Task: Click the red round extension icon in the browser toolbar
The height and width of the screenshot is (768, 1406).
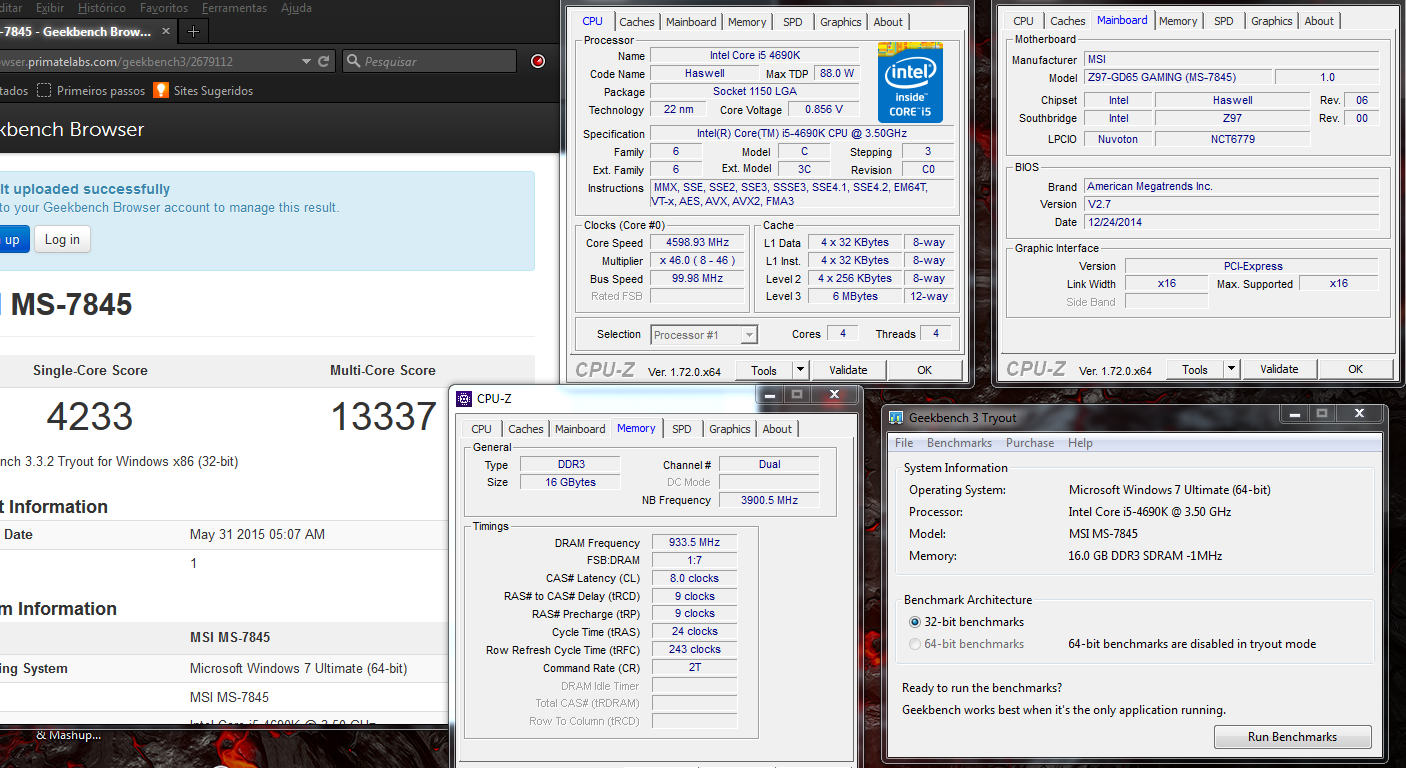Action: (x=538, y=62)
